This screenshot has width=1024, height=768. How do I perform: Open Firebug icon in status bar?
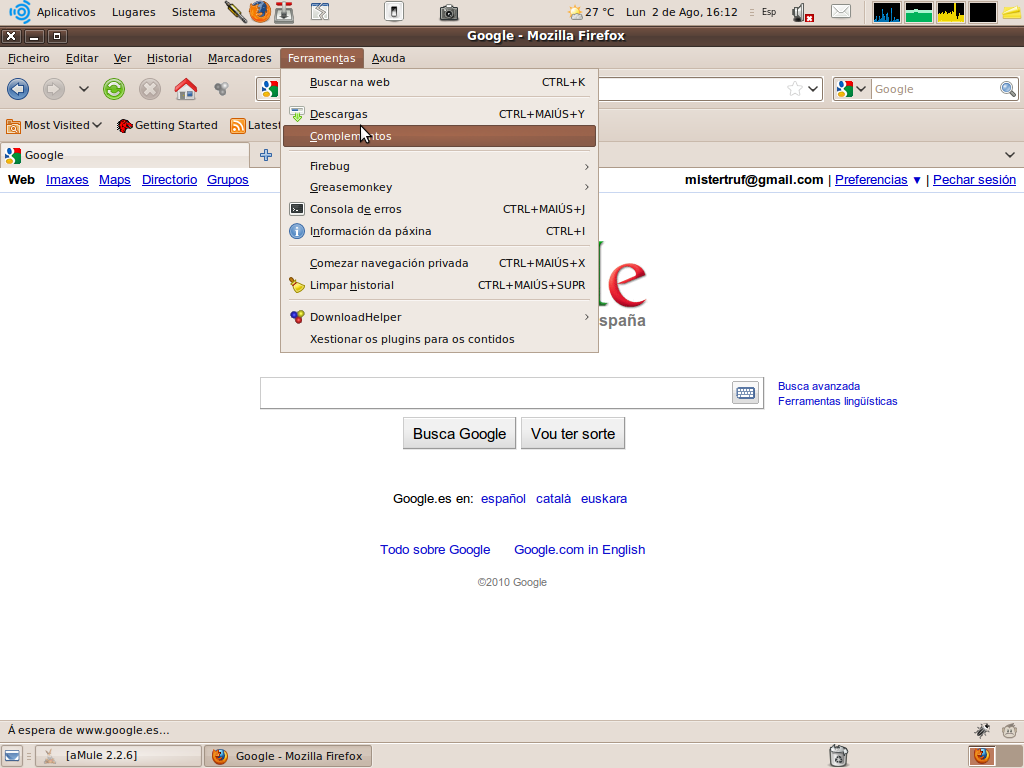[982, 730]
